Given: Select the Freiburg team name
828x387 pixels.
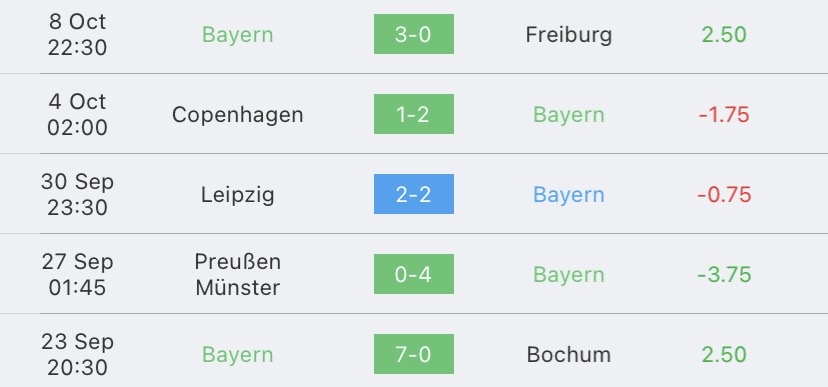Looking at the screenshot, I should [x=569, y=35].
